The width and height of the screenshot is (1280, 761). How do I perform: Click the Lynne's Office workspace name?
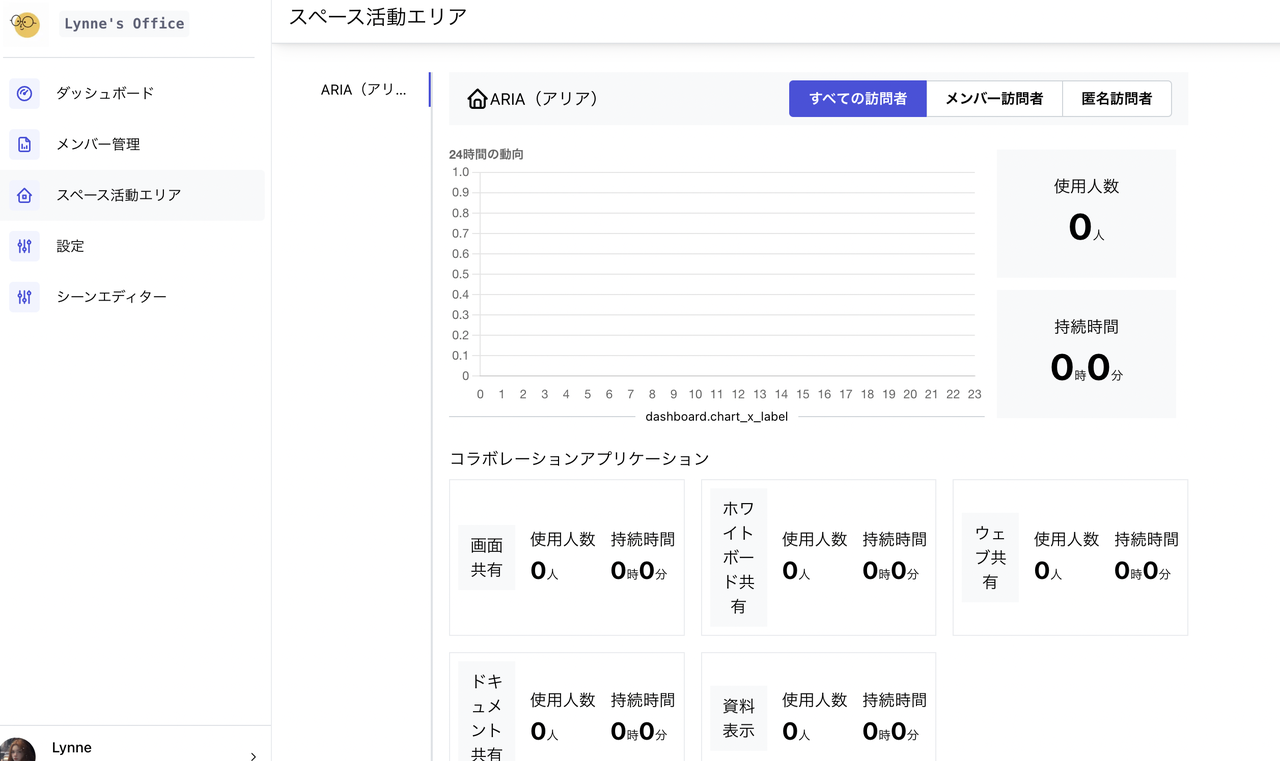124,24
